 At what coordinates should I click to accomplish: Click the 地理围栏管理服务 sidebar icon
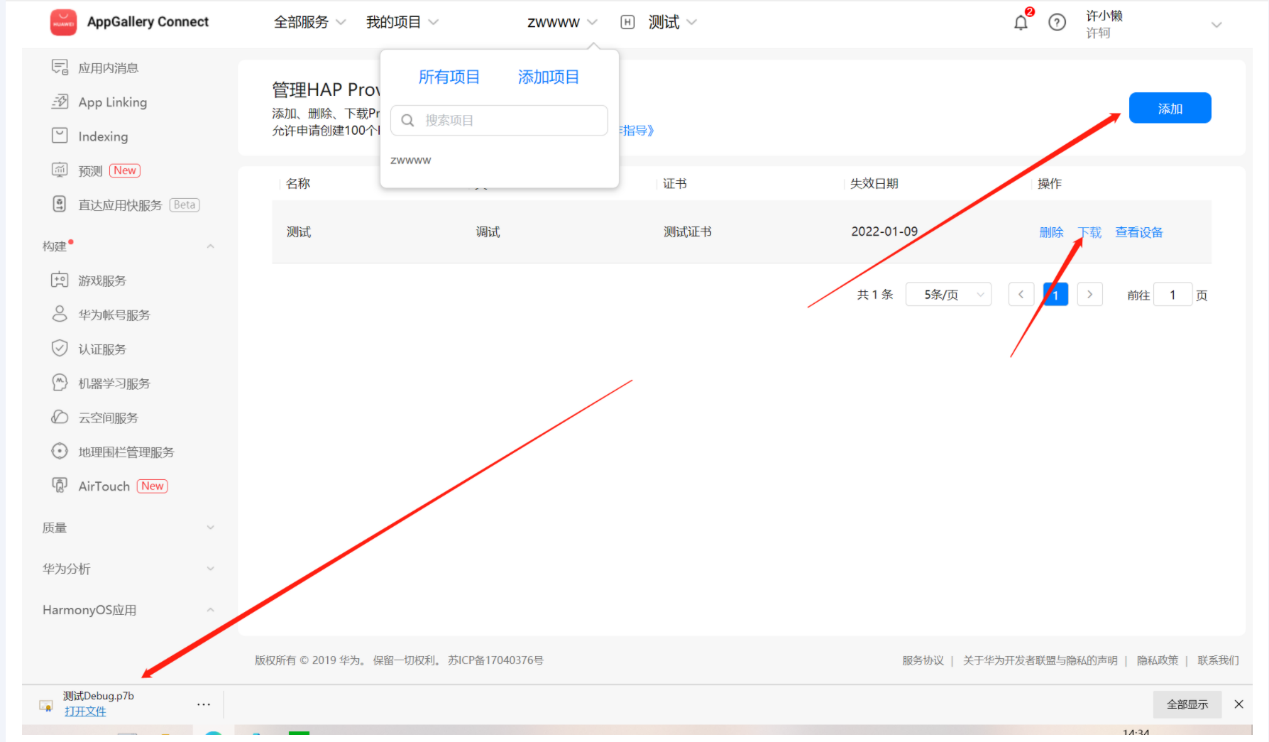[x=60, y=452]
